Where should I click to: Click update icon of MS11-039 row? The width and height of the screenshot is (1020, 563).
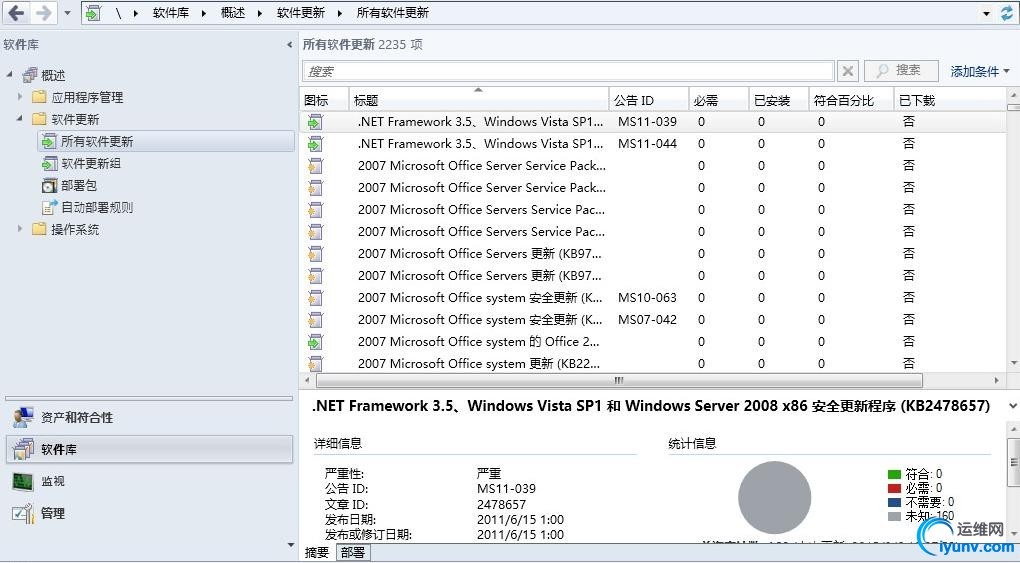315,122
